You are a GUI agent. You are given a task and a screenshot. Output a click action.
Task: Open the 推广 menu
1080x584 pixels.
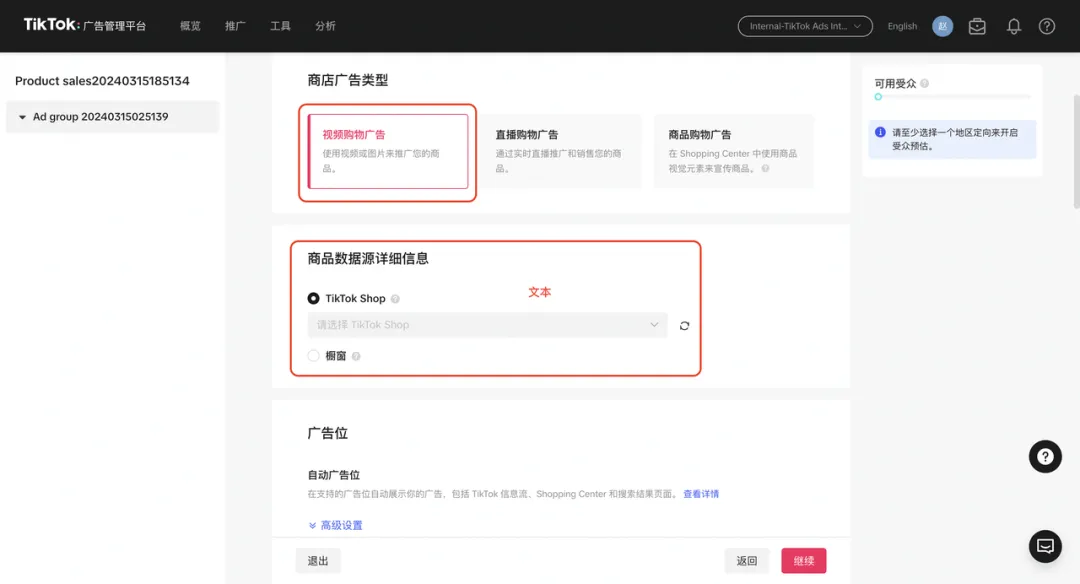235,26
